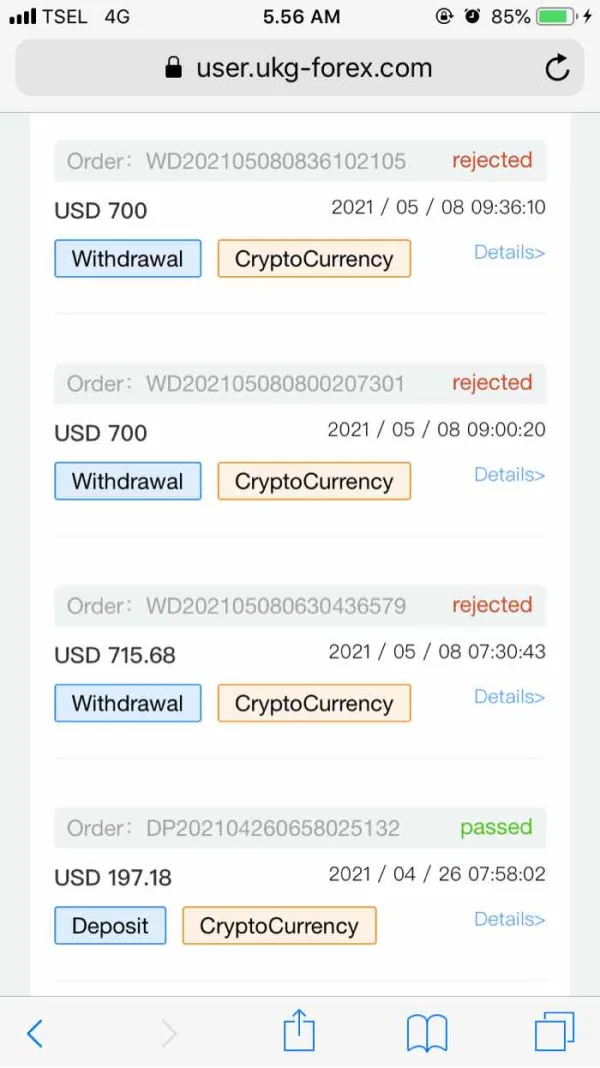Image resolution: width=600 pixels, height=1068 pixels.
Task: Tap CryptoCurrency tag on the deposit order
Action: click(279, 926)
